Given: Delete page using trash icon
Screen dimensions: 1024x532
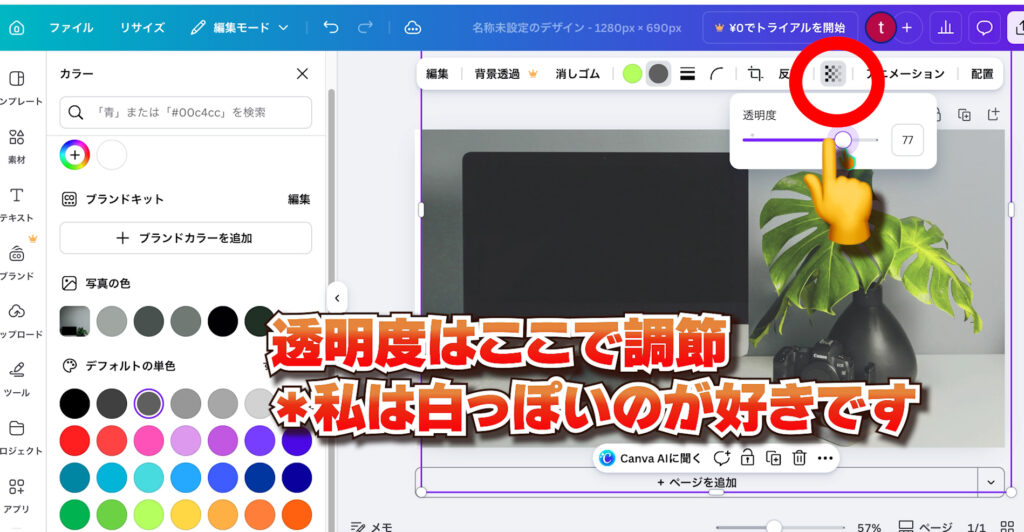Looking at the screenshot, I should point(799,458).
